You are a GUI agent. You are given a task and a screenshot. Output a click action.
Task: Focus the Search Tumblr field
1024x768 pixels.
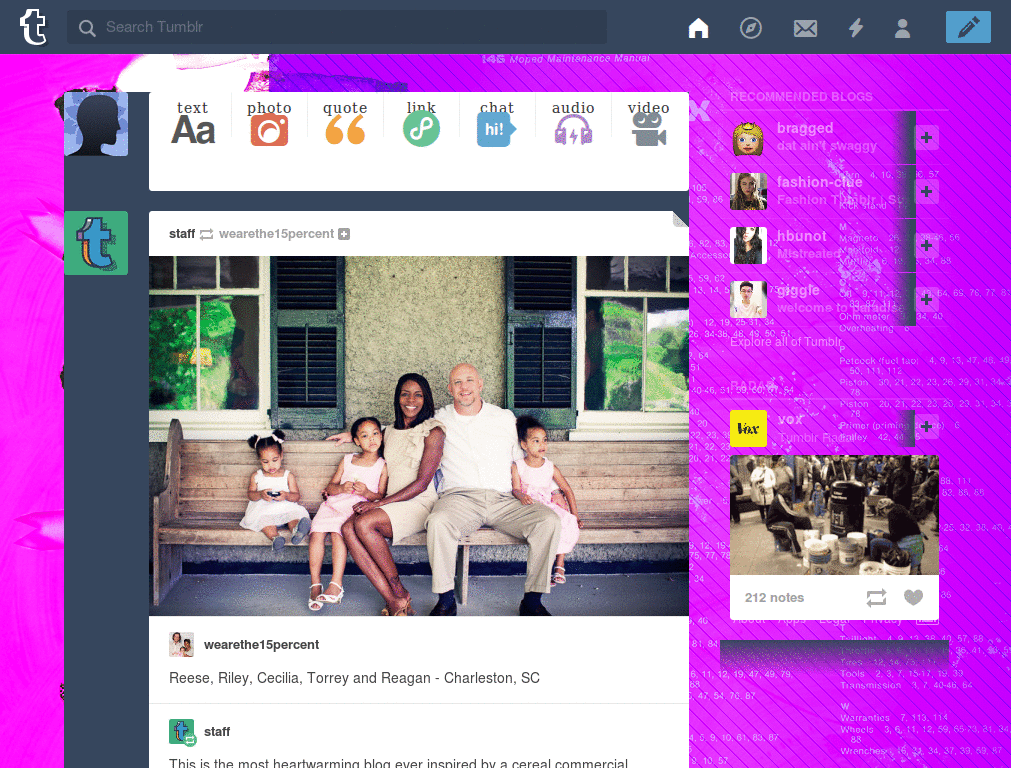[336, 27]
